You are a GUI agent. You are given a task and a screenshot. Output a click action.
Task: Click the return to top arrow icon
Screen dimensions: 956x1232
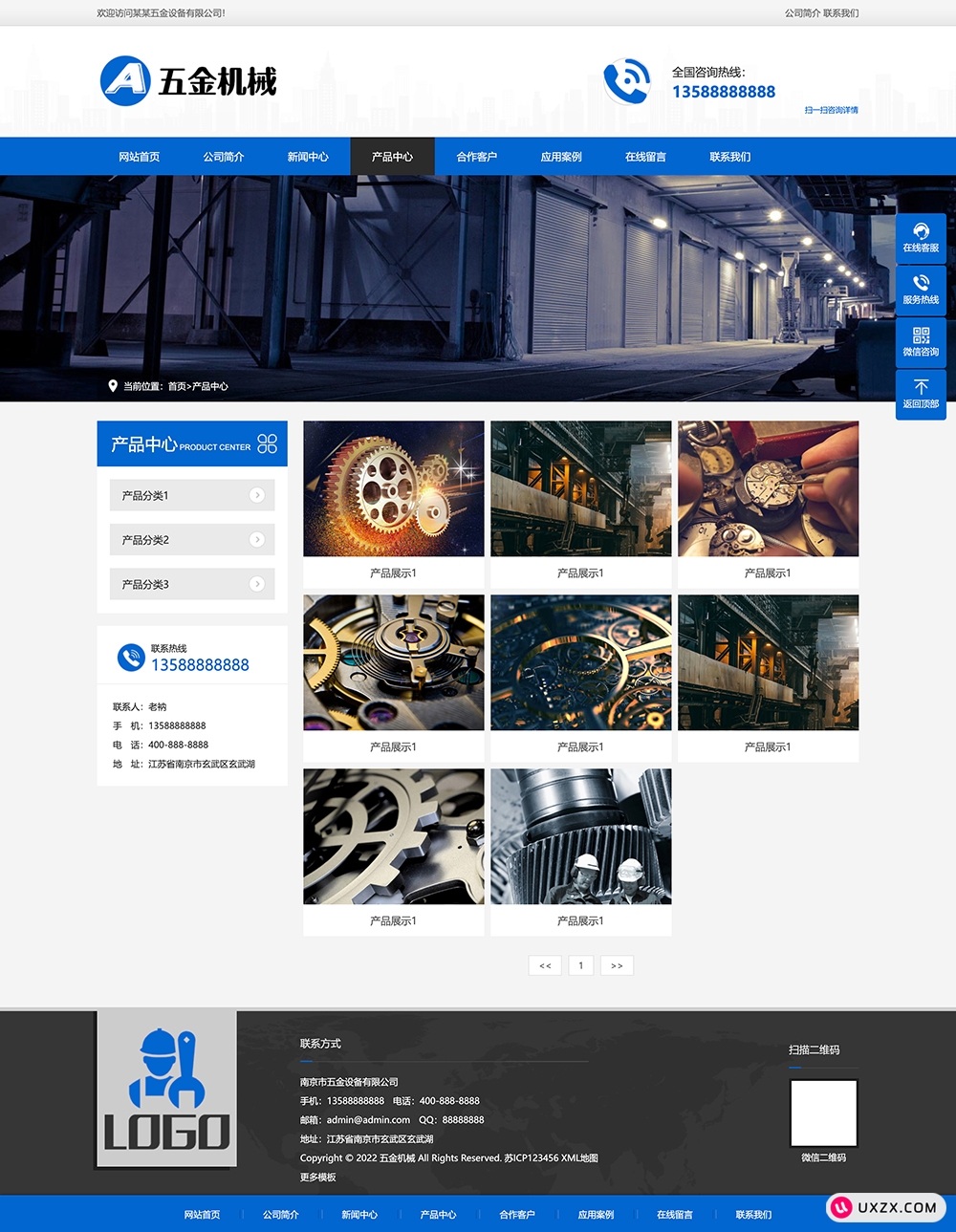point(921,387)
